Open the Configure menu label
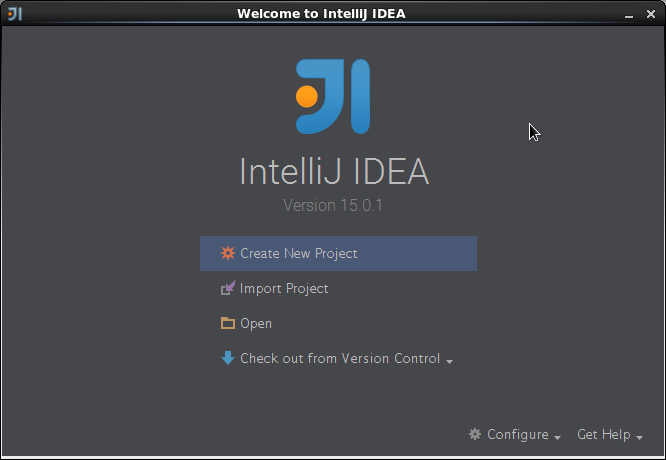666x460 pixels. pos(518,435)
